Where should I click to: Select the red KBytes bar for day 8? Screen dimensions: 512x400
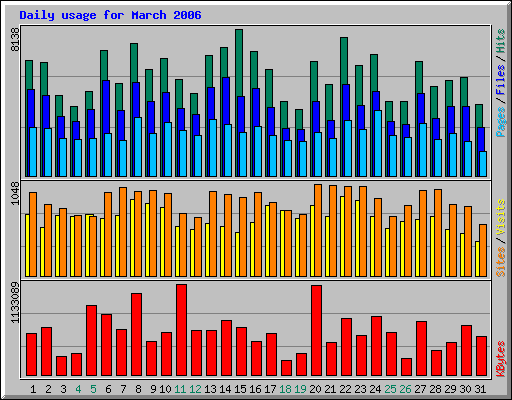coord(137,335)
